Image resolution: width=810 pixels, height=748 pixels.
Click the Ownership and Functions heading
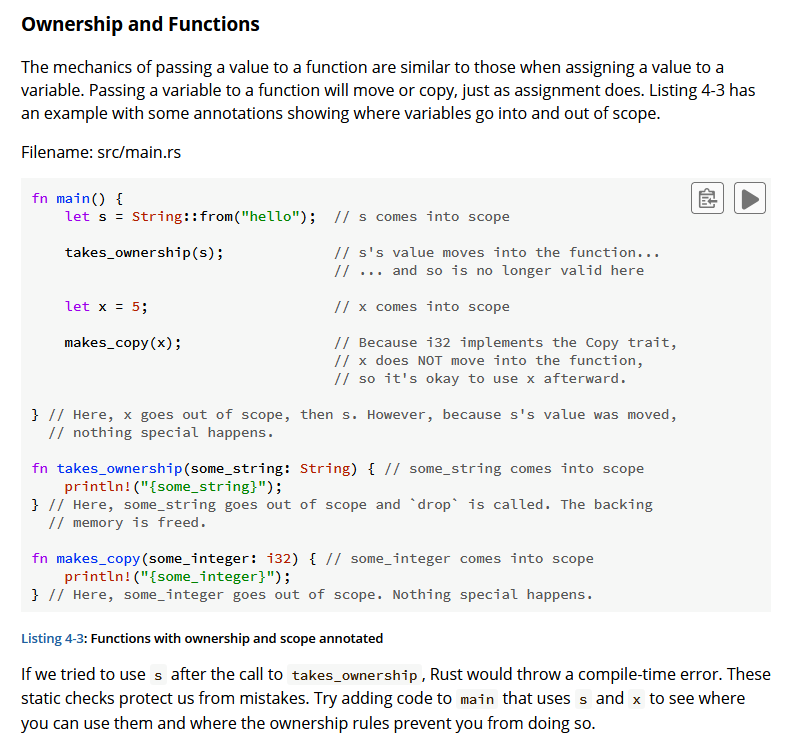click(140, 23)
